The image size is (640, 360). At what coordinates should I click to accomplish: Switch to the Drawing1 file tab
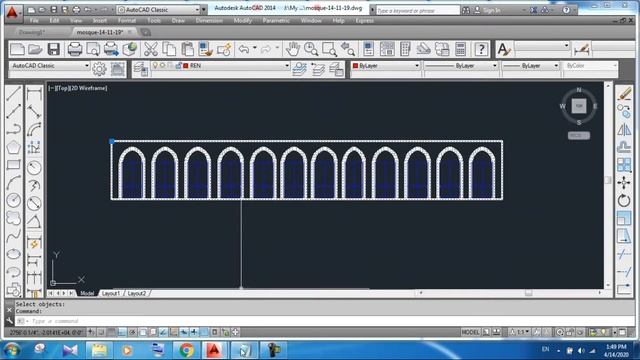coord(32,32)
